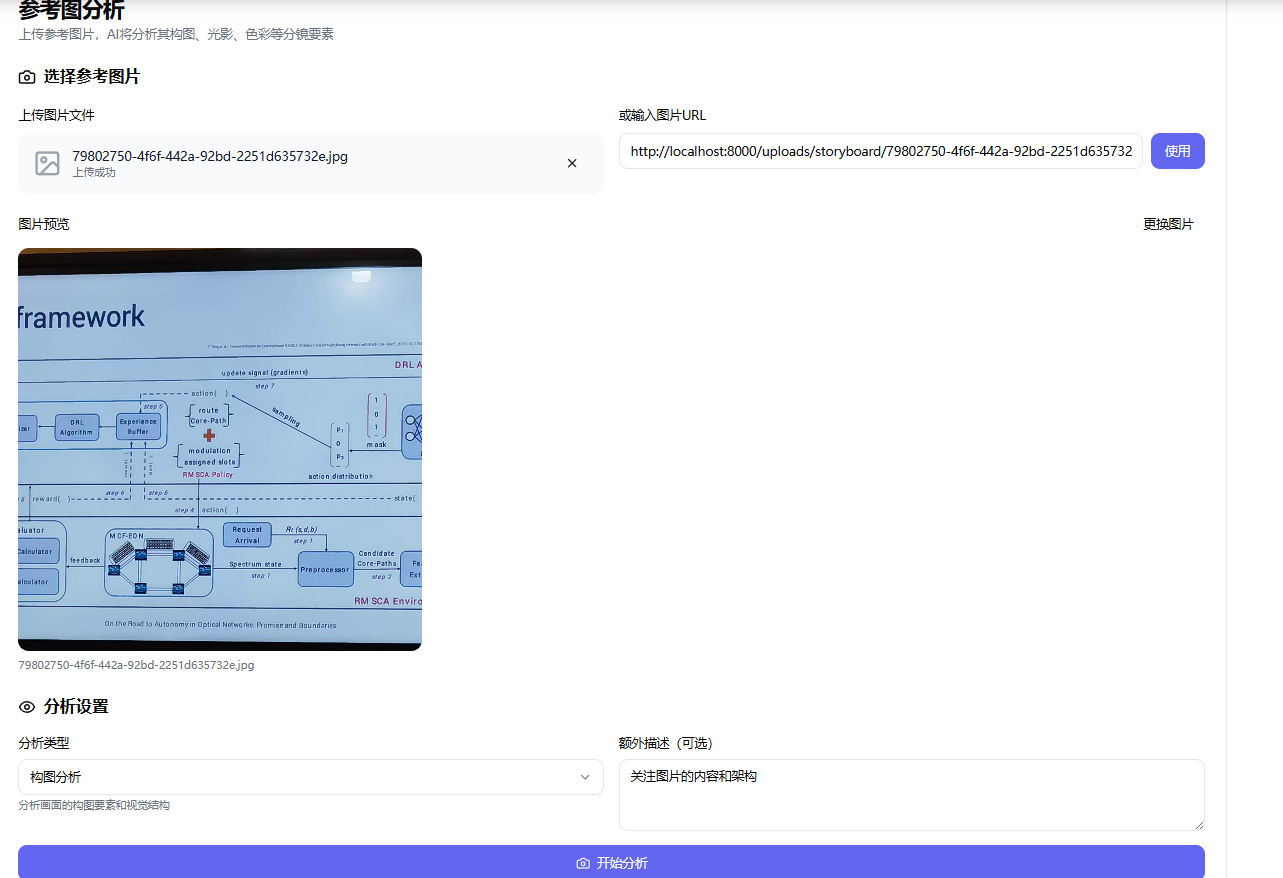Click the 上传成功 status text
This screenshot has height=878, width=1283.
(94, 173)
